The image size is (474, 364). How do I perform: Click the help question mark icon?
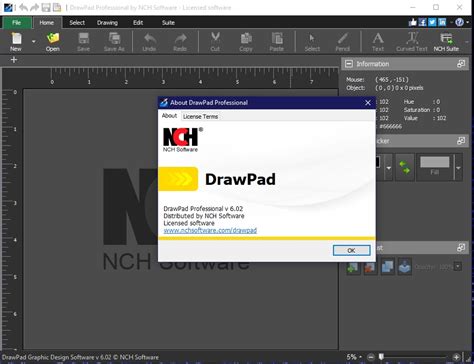pyautogui.click(x=459, y=22)
